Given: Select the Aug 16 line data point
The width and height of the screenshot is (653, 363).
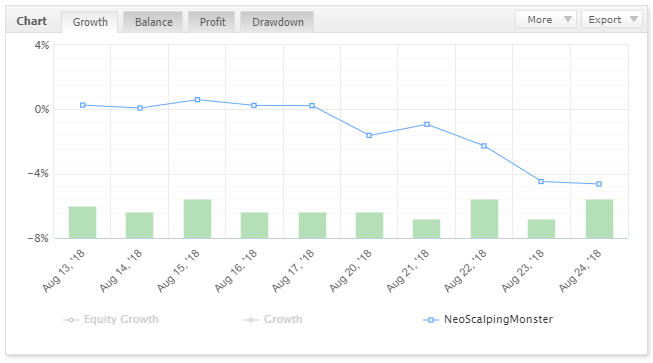Looking at the screenshot, I should pyautogui.click(x=254, y=106).
